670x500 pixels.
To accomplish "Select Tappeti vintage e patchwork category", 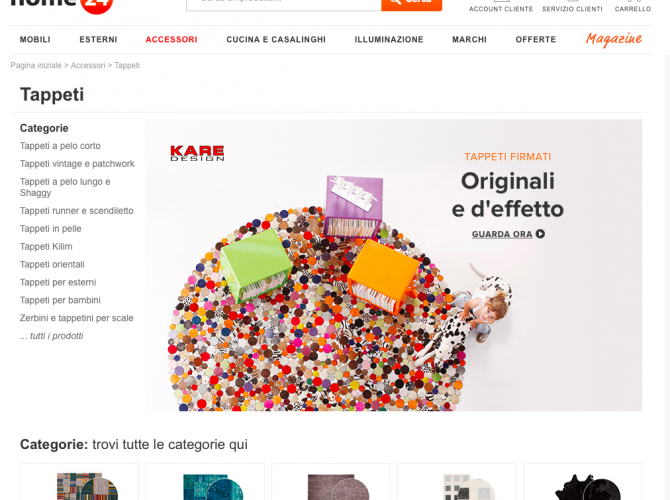I will [x=77, y=164].
